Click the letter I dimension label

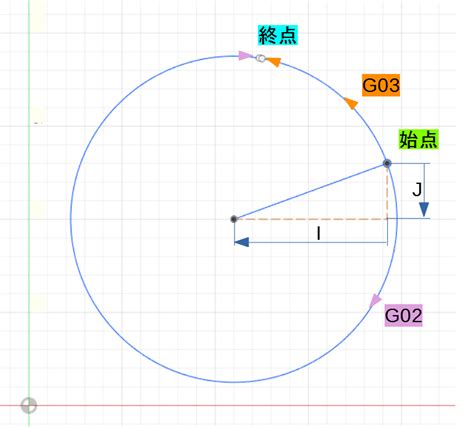(x=319, y=233)
